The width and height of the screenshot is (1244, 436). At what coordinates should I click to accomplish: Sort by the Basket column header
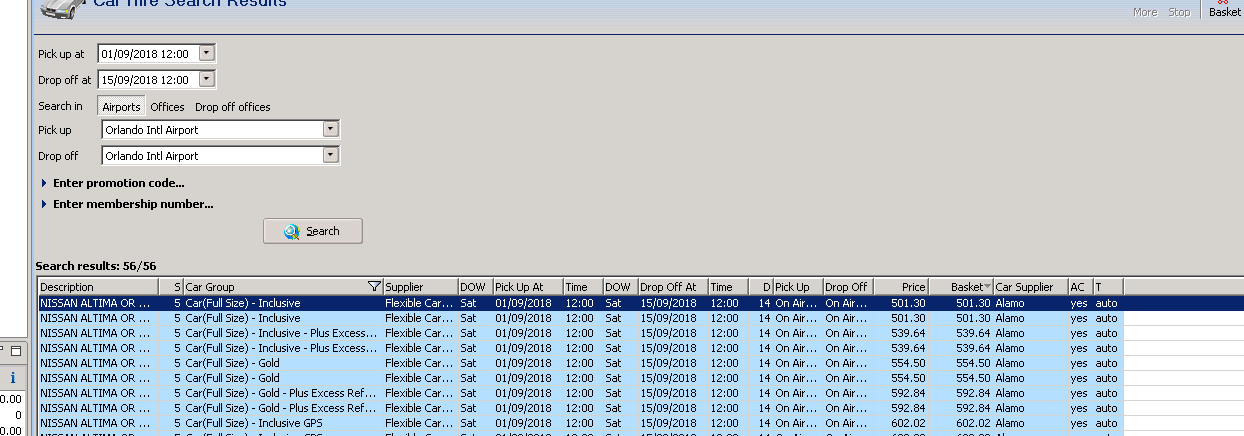coord(961,287)
